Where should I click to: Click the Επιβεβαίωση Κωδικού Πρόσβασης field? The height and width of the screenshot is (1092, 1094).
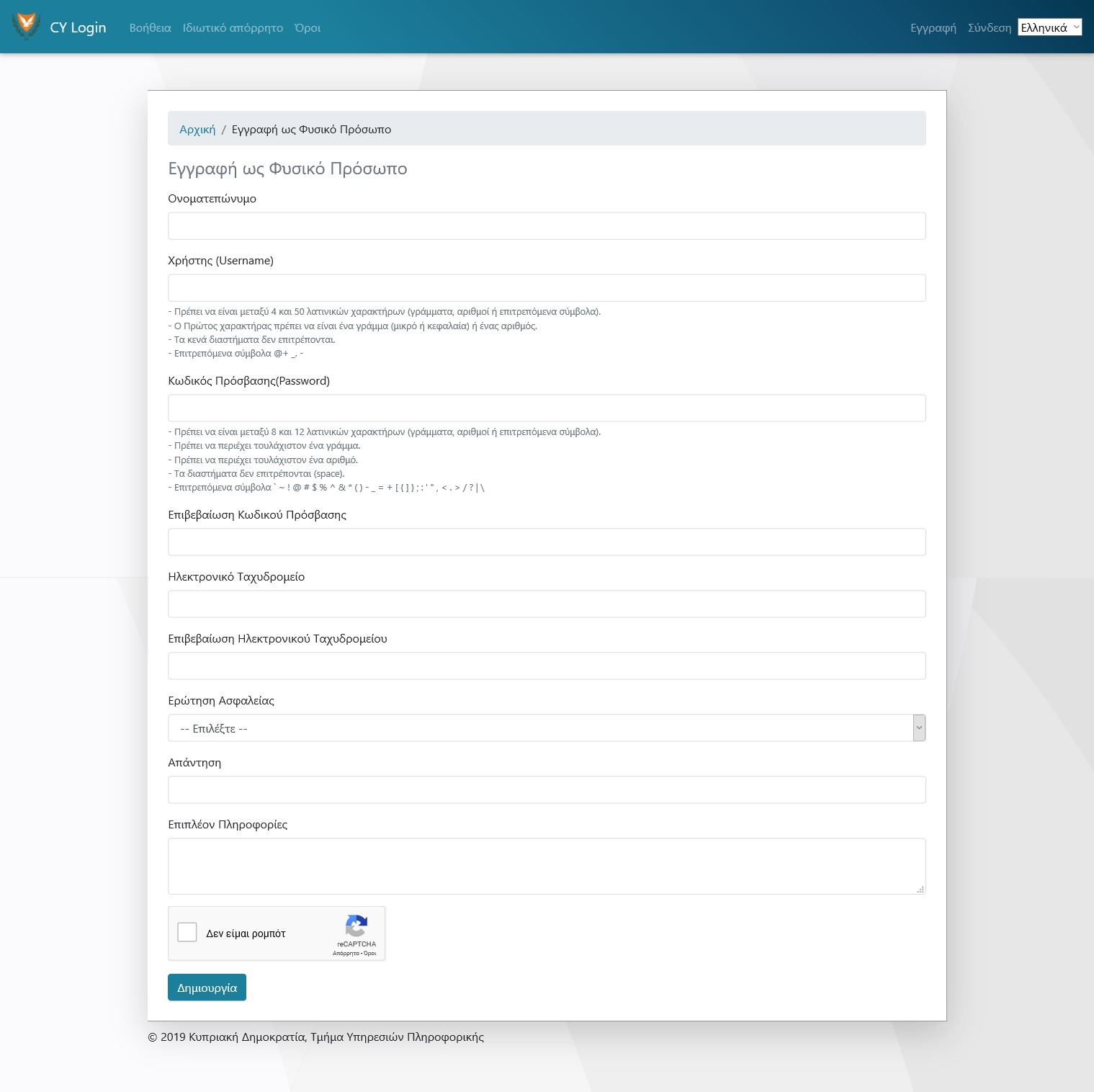click(546, 542)
